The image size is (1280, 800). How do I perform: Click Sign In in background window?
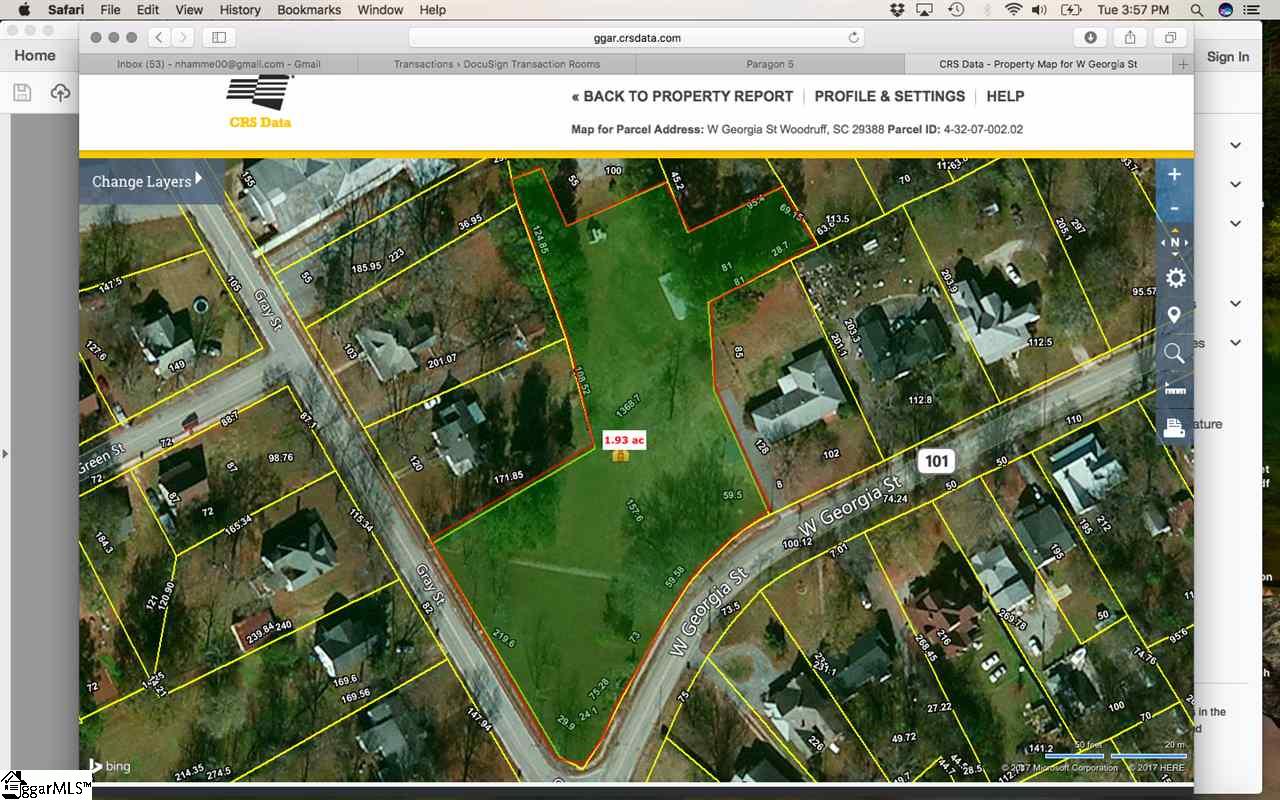point(1228,57)
